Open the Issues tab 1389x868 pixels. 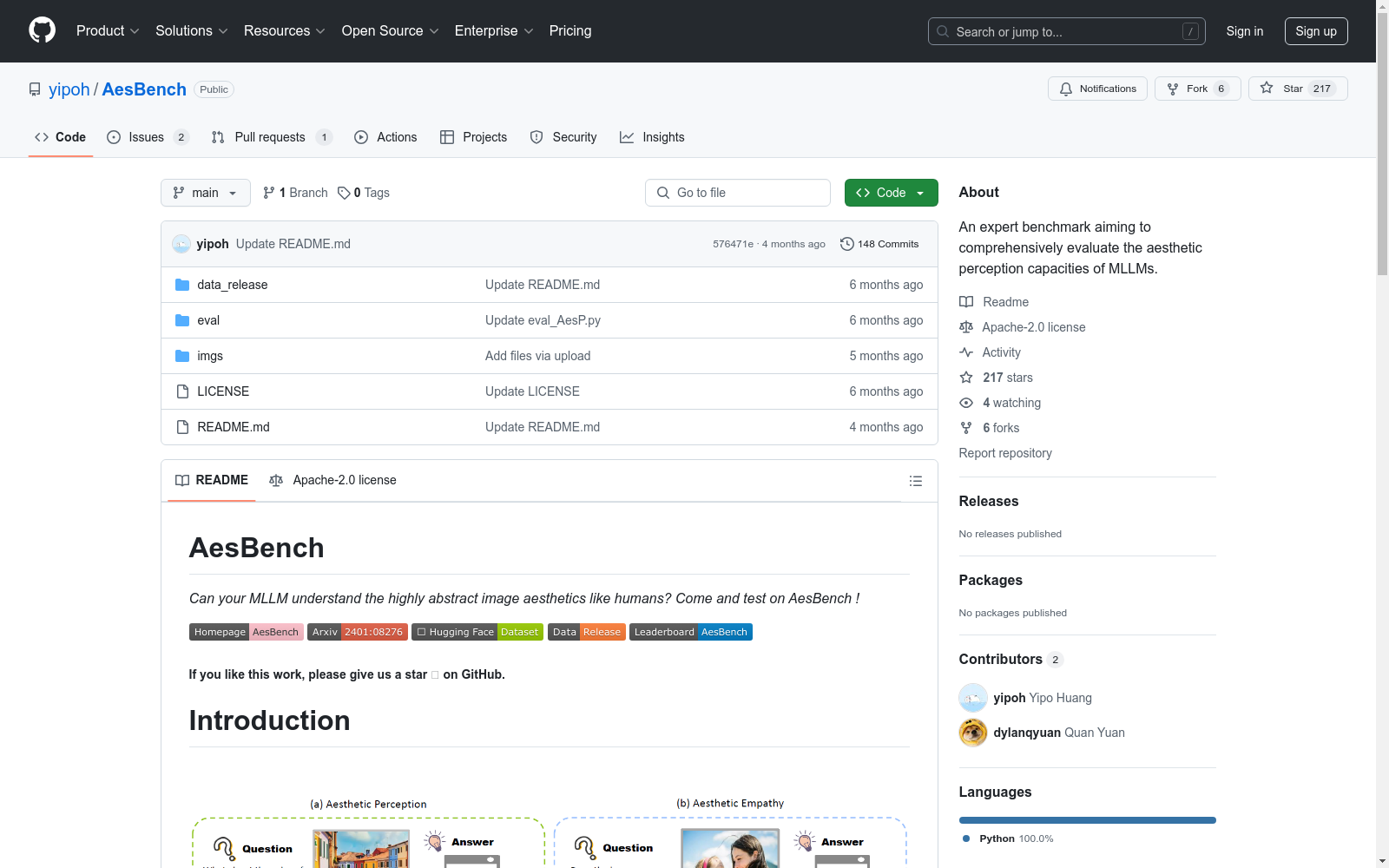(x=147, y=137)
